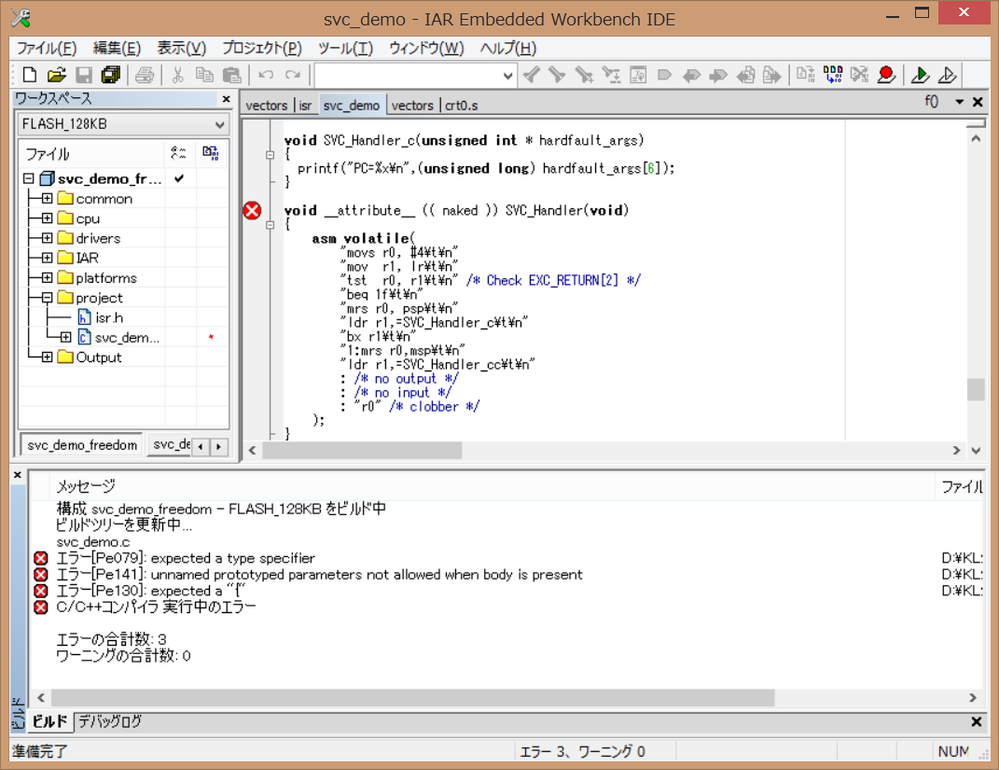This screenshot has height=770, width=999.
Task: Expand the common folder
Action: 47,199
